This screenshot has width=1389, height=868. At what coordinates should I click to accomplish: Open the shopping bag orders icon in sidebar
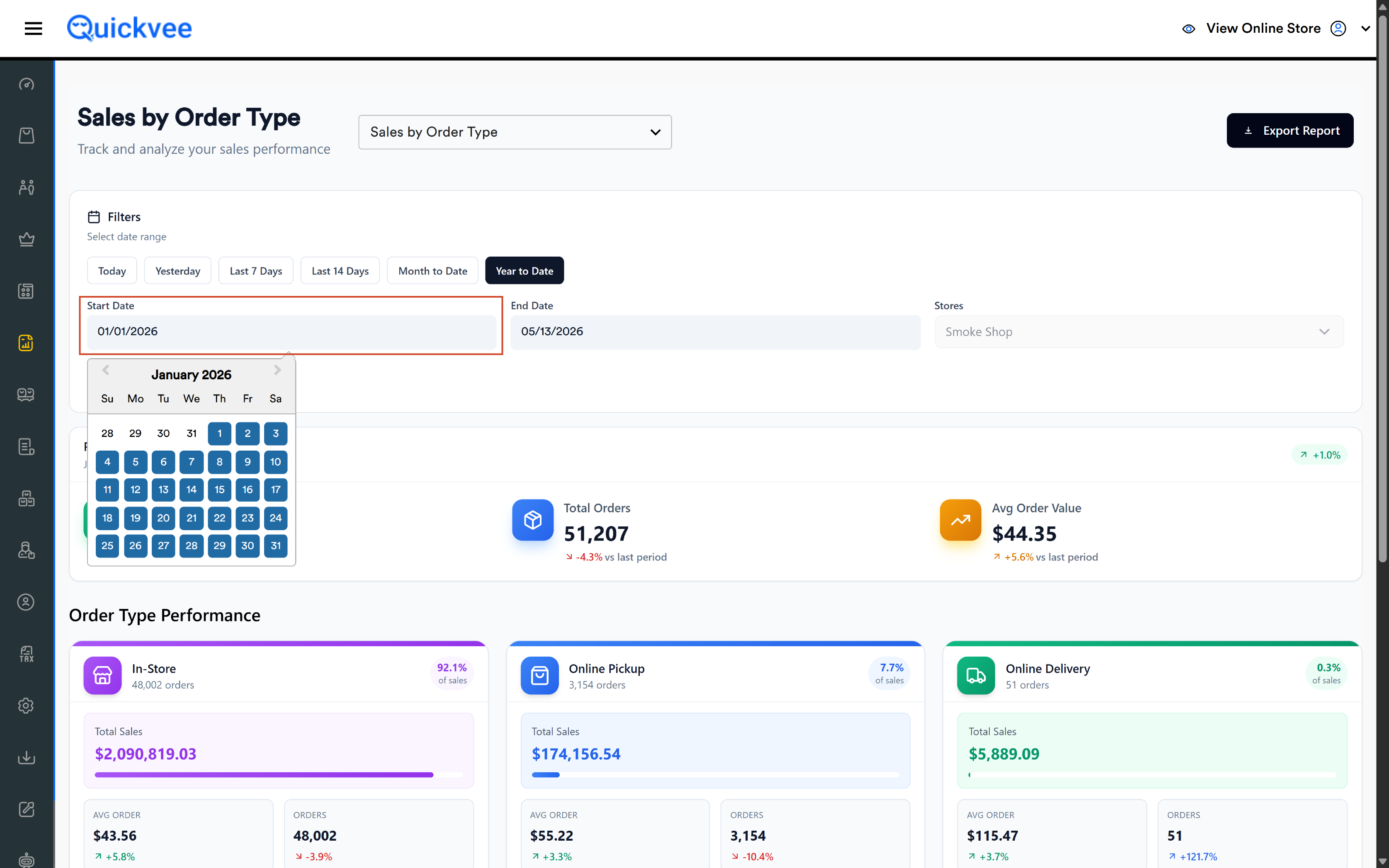pos(27,136)
